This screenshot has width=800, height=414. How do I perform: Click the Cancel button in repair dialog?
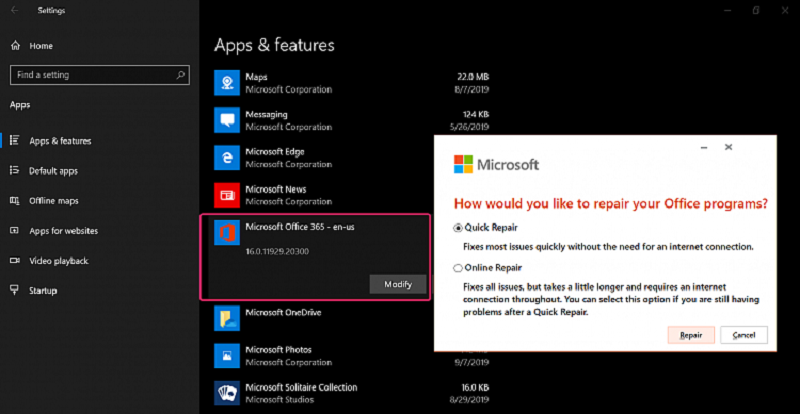point(744,335)
